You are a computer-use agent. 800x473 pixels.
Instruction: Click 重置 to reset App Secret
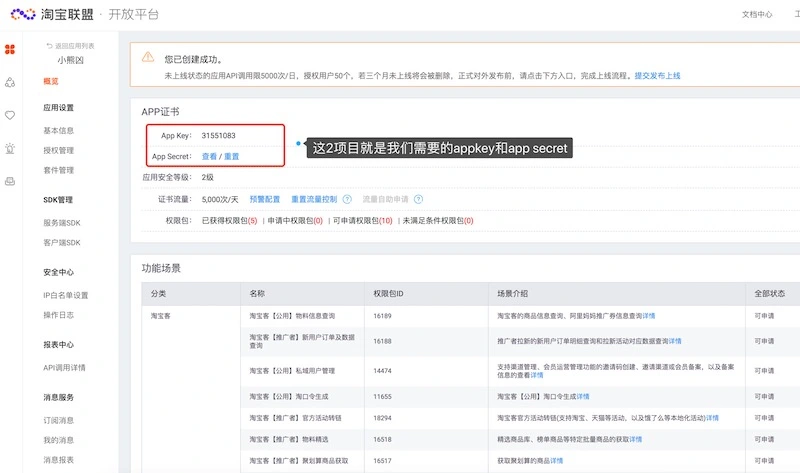point(232,157)
